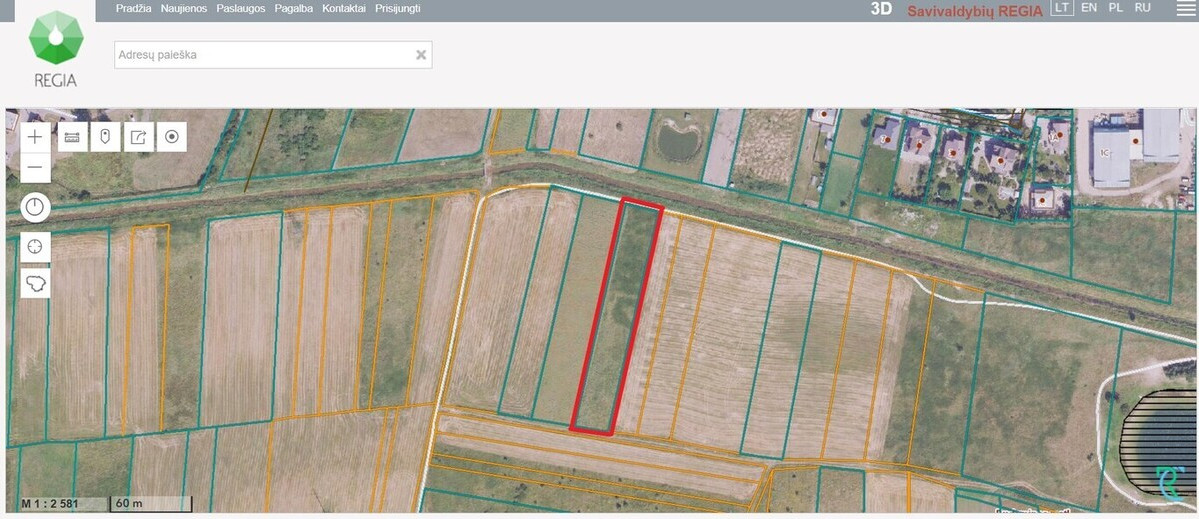Screen dimensions: 1199x519
Task: Open the Paslaugos menu item
Action: tap(241, 8)
